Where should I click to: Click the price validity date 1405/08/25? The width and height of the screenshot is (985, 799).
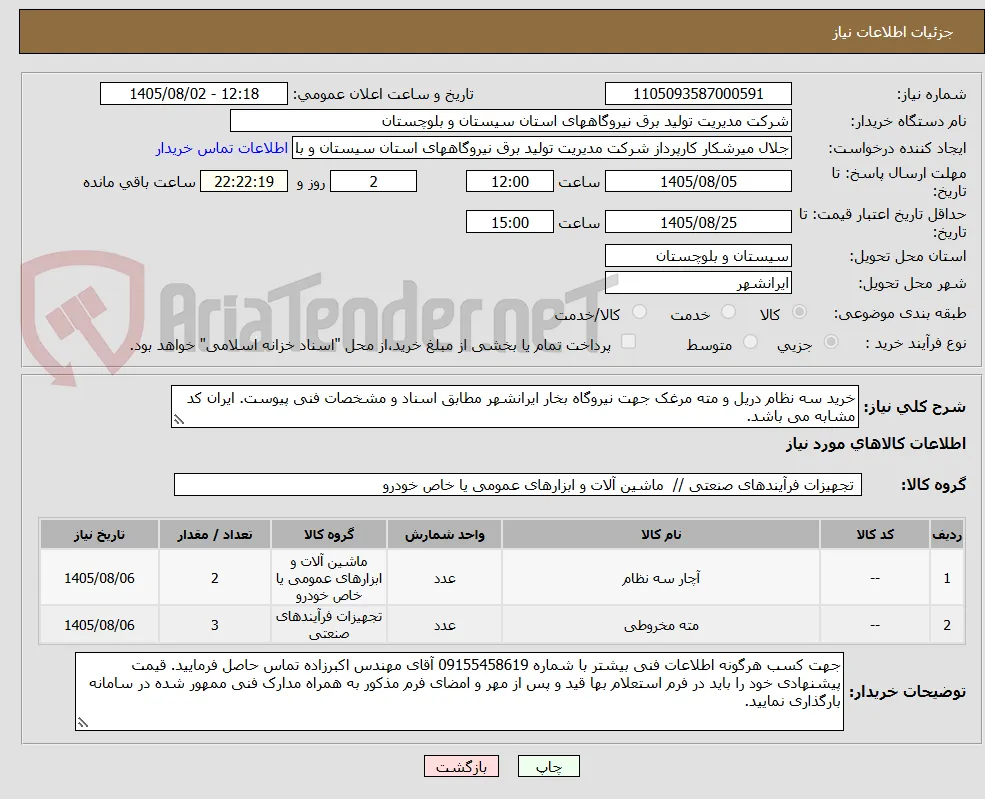coord(698,222)
